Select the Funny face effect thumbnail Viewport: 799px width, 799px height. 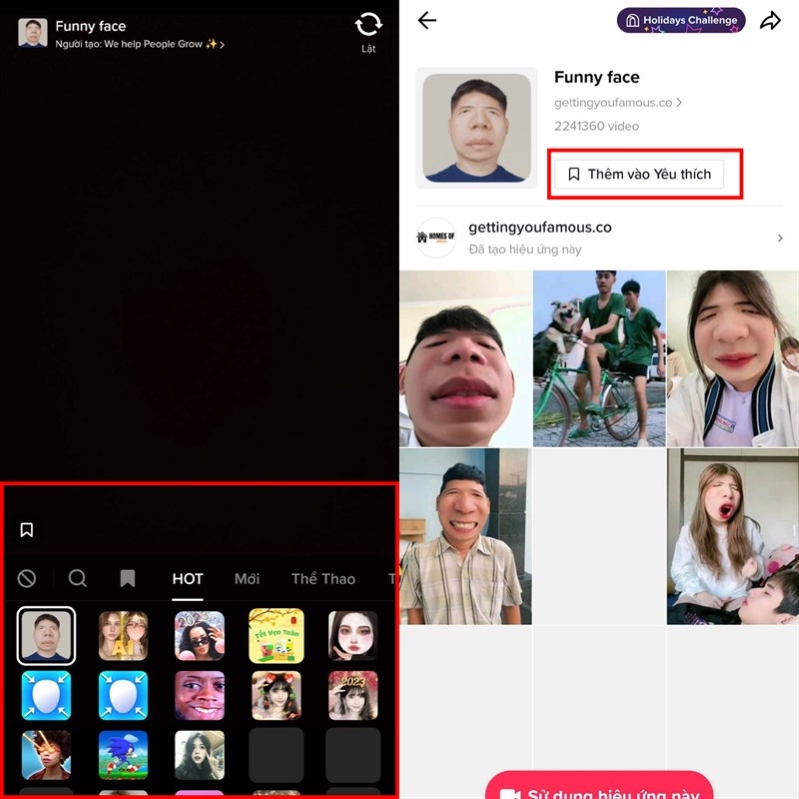point(46,636)
